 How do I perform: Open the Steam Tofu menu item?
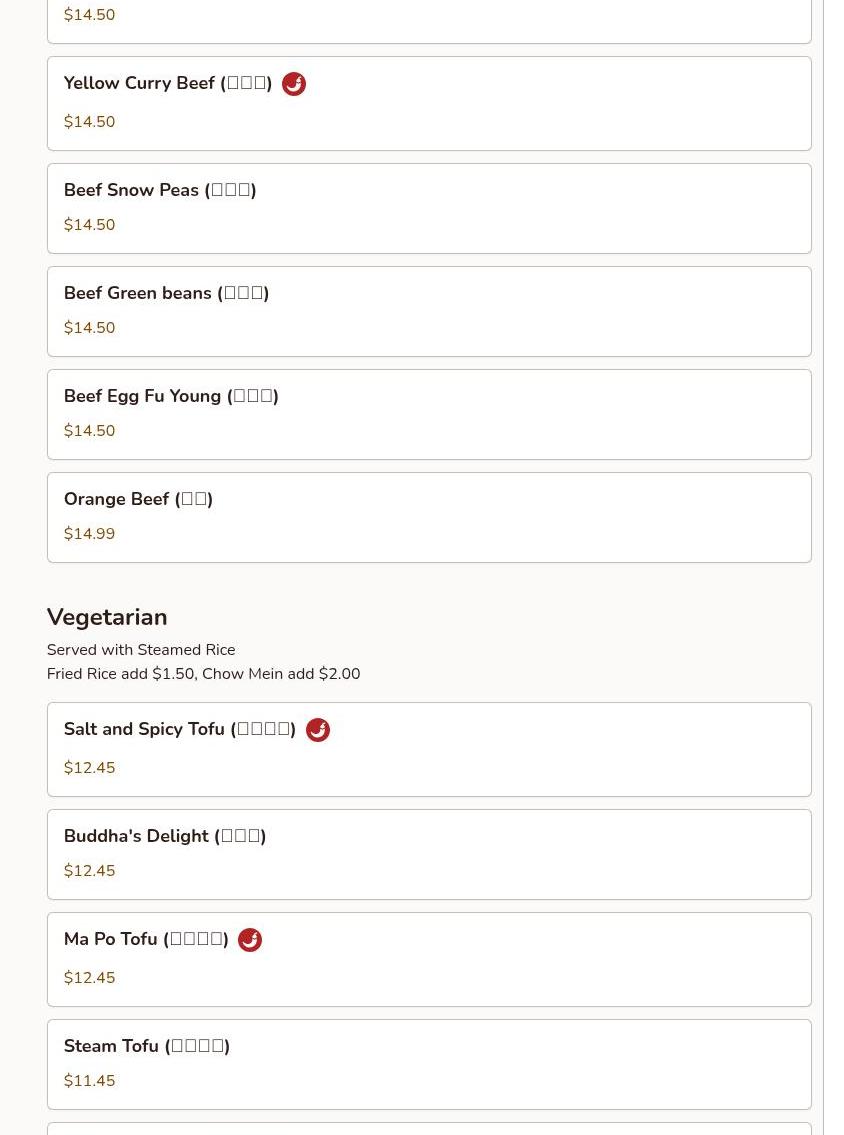(147, 1046)
